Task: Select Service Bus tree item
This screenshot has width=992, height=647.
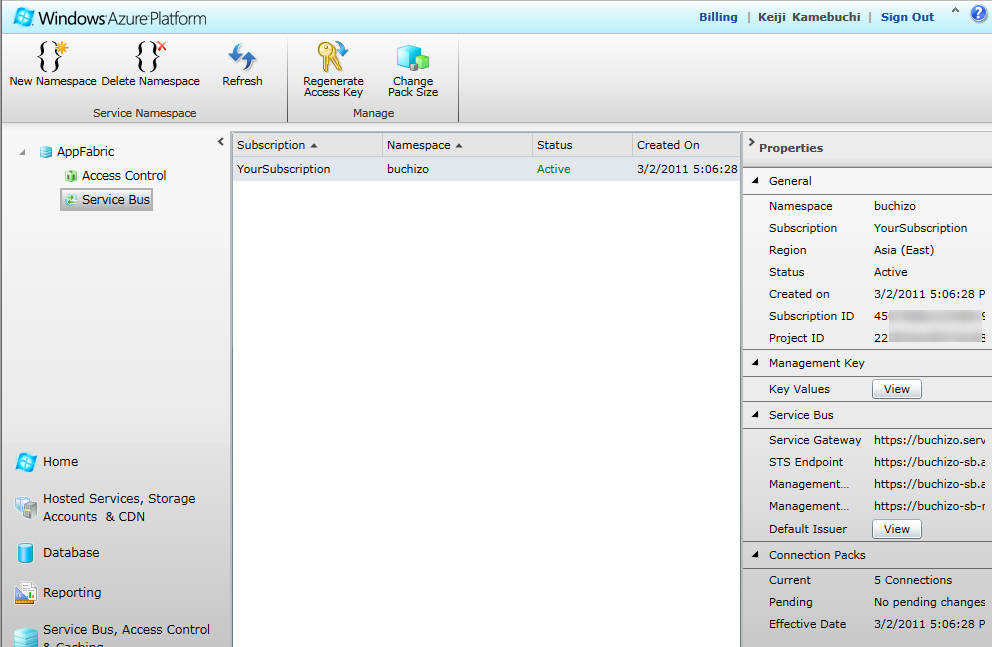Action: 115,200
